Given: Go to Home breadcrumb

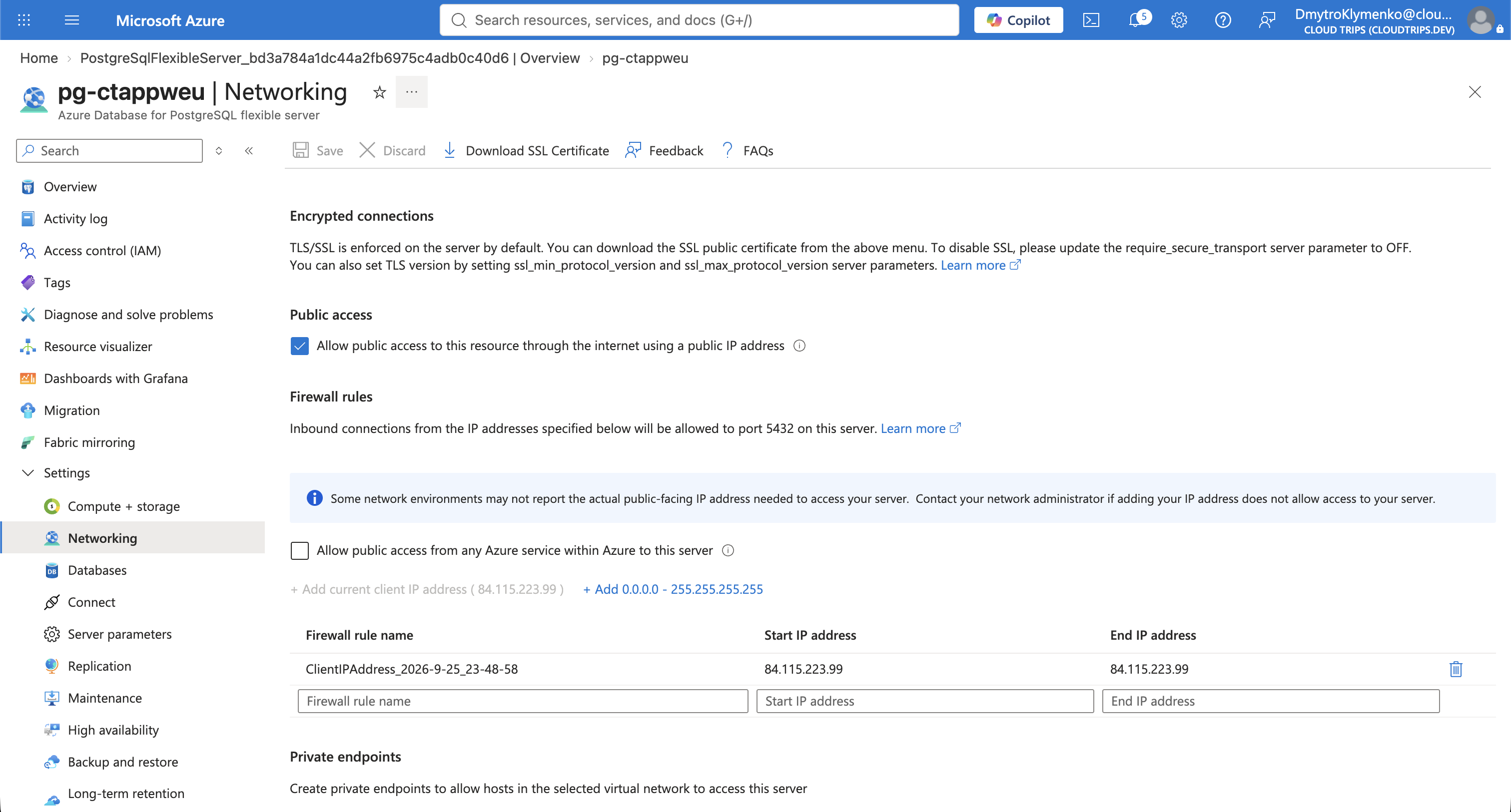Looking at the screenshot, I should (x=38, y=58).
